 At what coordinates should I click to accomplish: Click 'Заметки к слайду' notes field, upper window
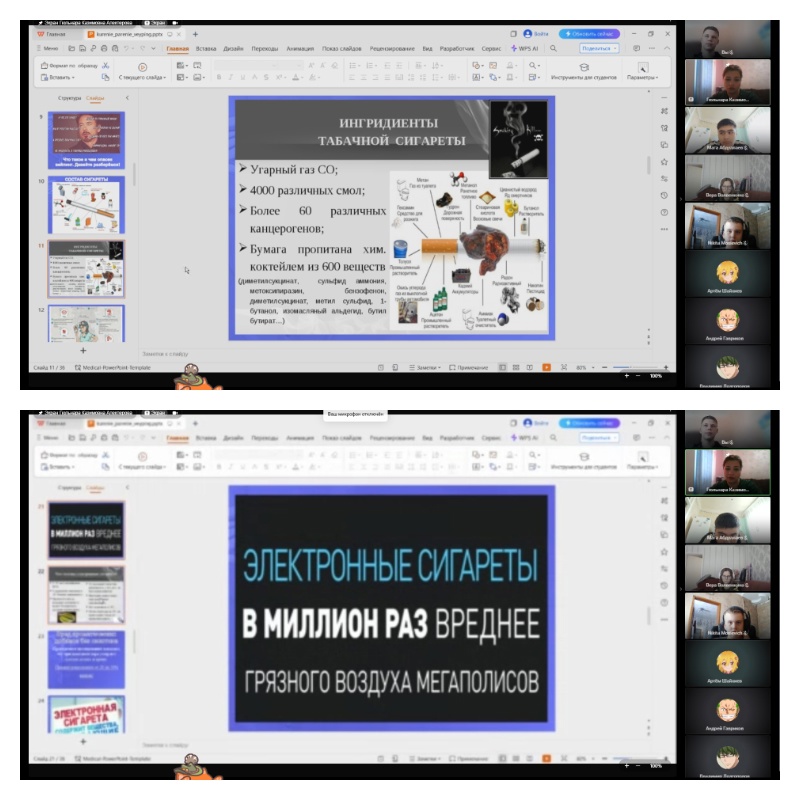pos(165,354)
